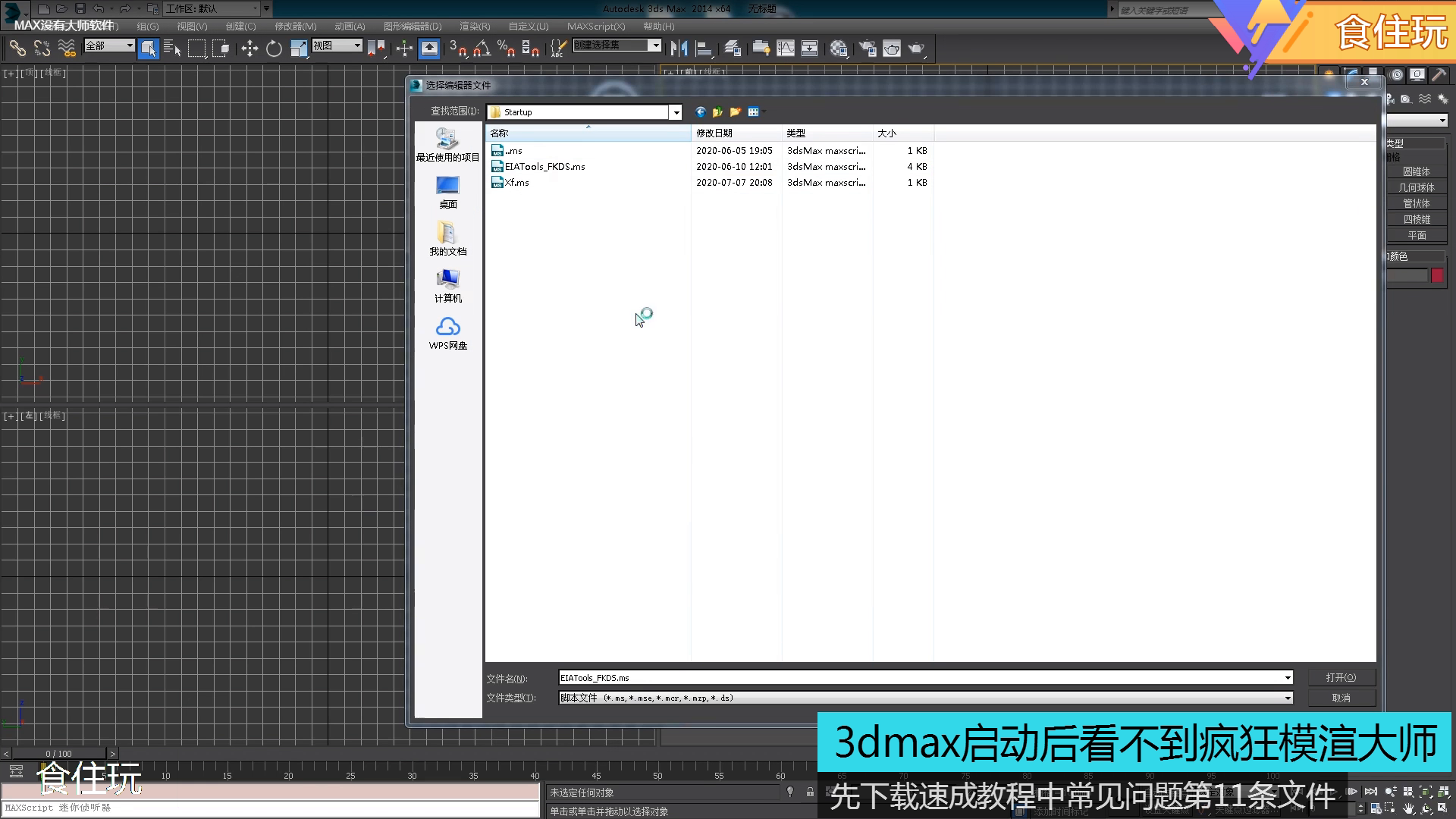The height and width of the screenshot is (819, 1456).
Task: Click Edit Named Selection Sets icon
Action: 558,49
